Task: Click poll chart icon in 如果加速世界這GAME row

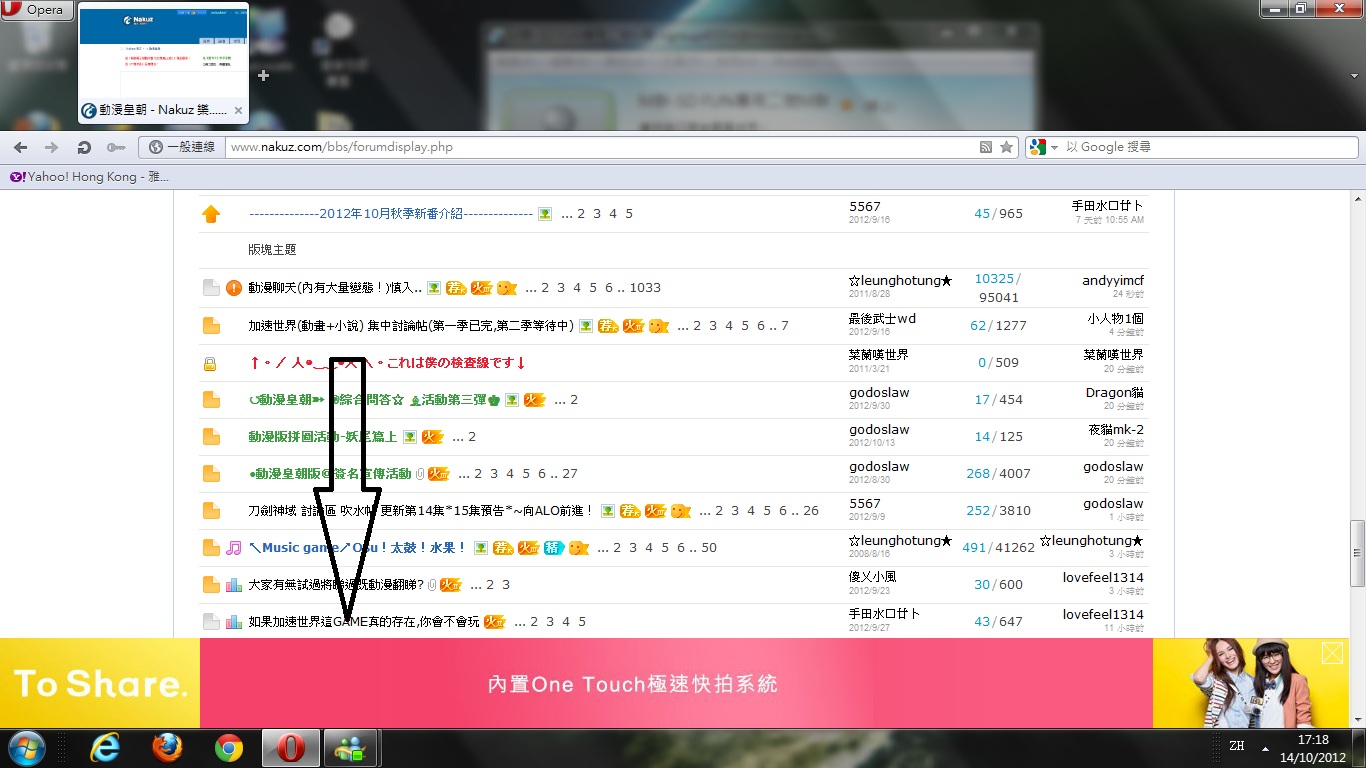Action: coord(234,622)
